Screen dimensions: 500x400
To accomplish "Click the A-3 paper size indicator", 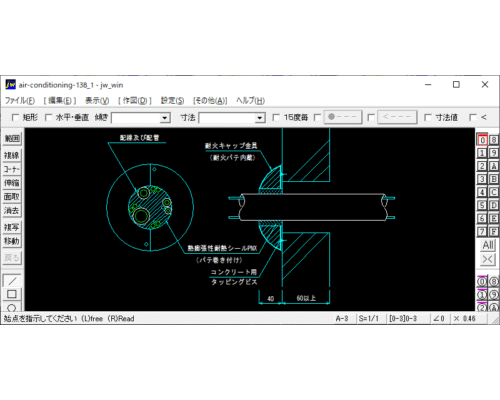I will (x=342, y=318).
